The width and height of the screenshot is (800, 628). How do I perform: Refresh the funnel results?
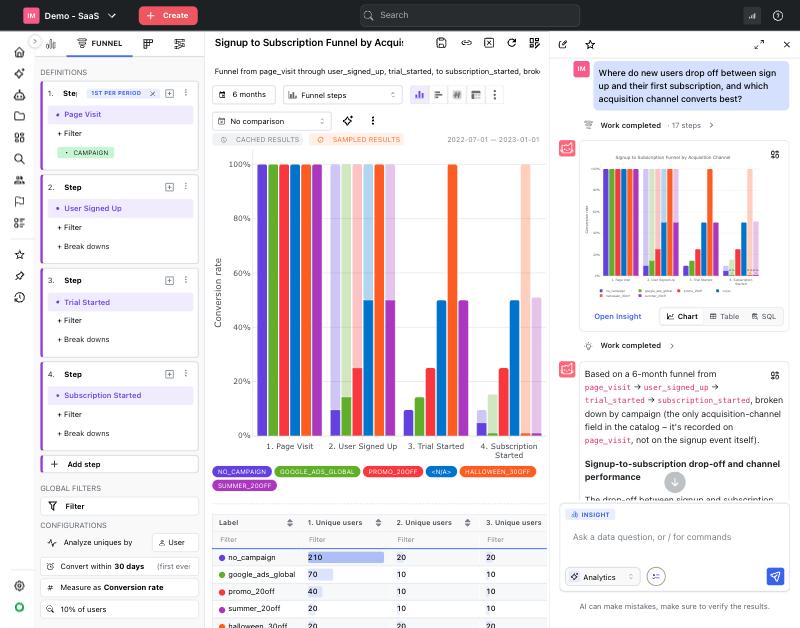point(512,43)
